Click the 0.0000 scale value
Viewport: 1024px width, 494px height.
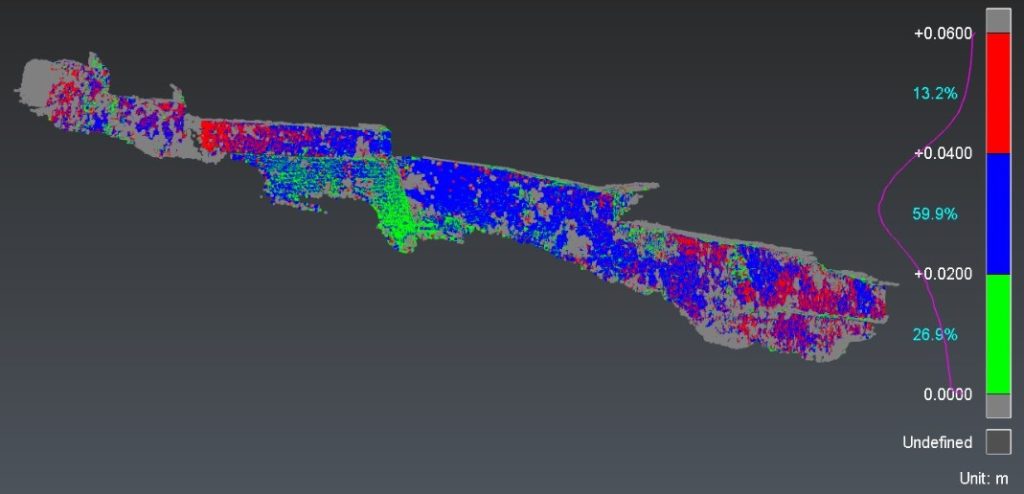(x=948, y=394)
